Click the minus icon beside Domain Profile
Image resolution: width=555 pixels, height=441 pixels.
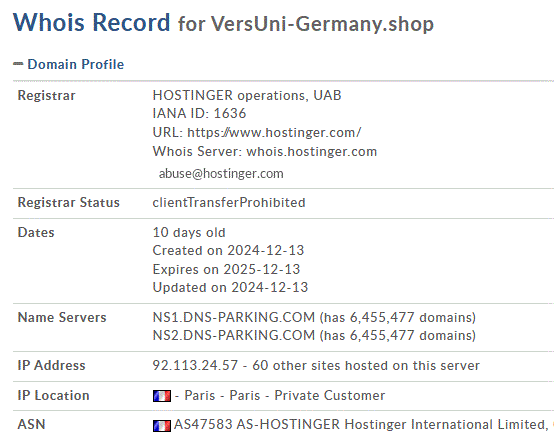click(18, 64)
